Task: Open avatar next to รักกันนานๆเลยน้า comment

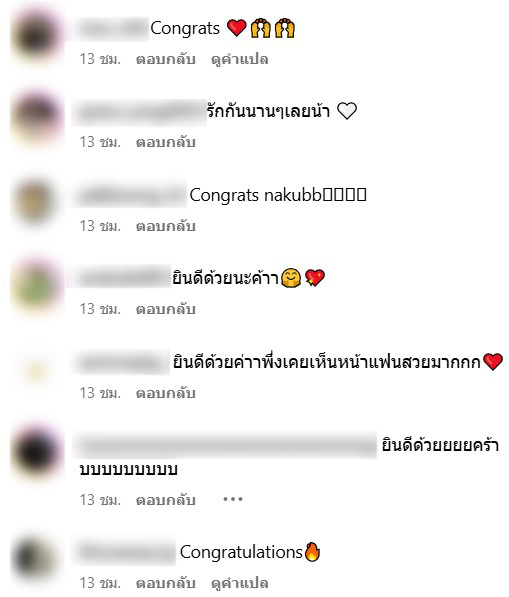Action: pyautogui.click(x=37, y=118)
